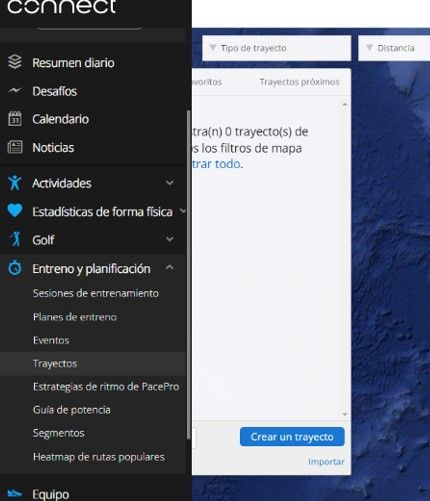Viewport: 430px width, 501px height.
Task: Click the Actividades label
Action: [x=62, y=183]
